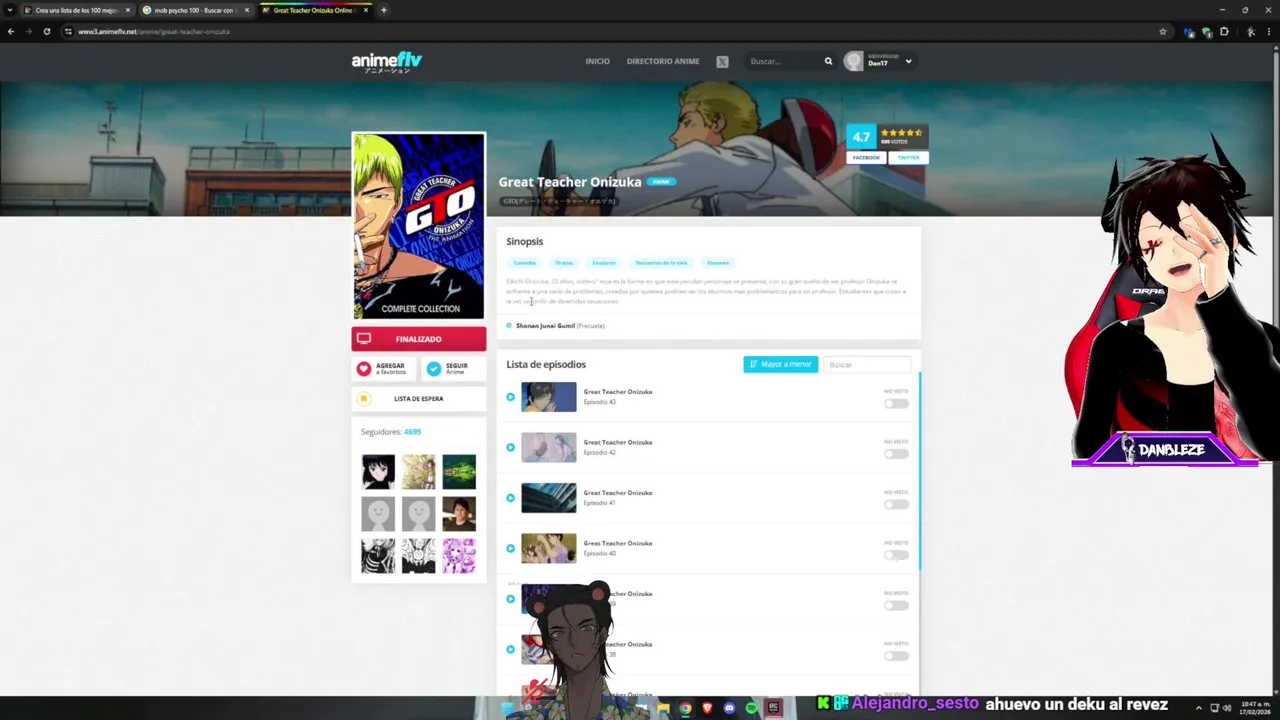Click the search magnifier icon in header

(828, 61)
